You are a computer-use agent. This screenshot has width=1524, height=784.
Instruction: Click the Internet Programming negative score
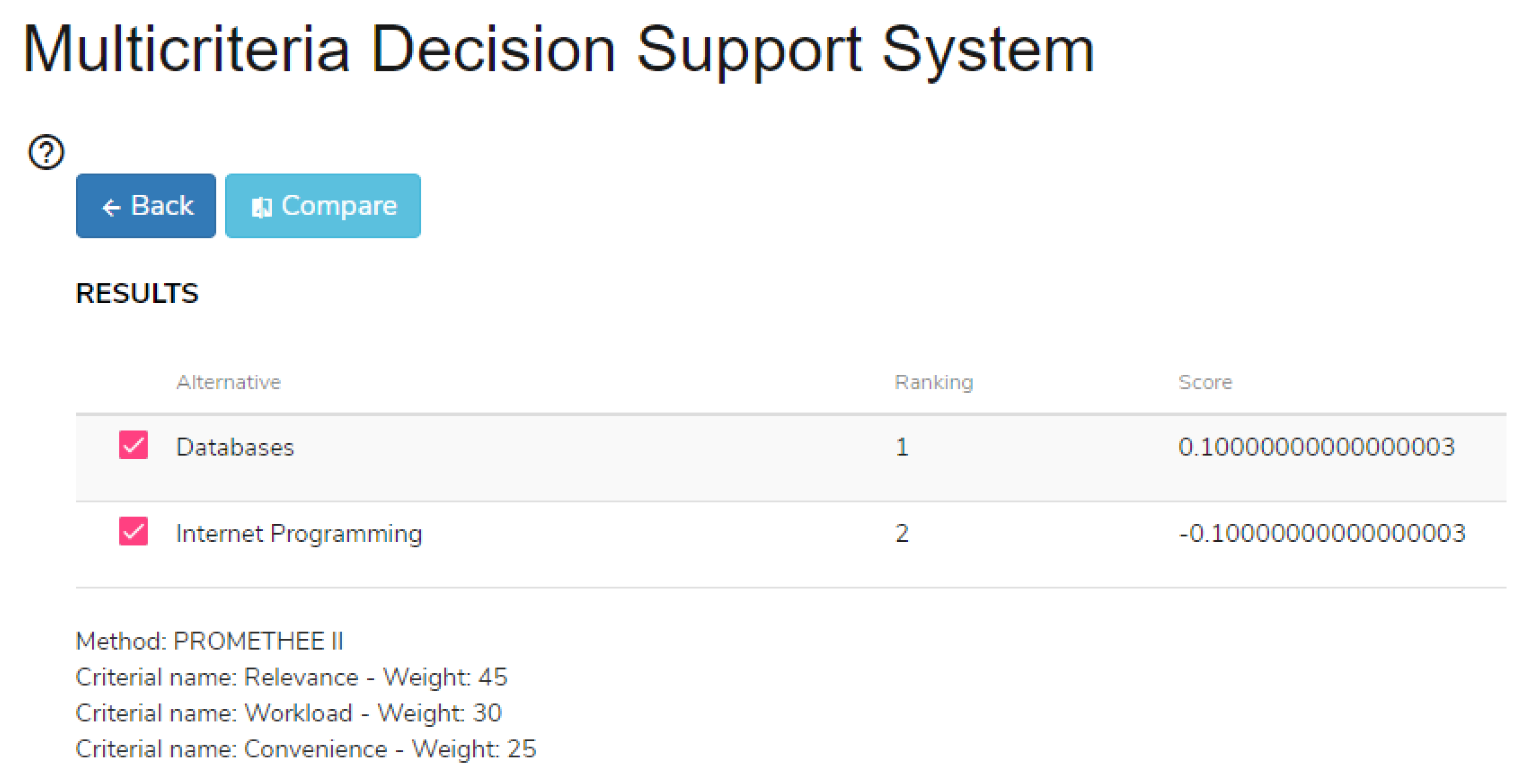(1322, 534)
